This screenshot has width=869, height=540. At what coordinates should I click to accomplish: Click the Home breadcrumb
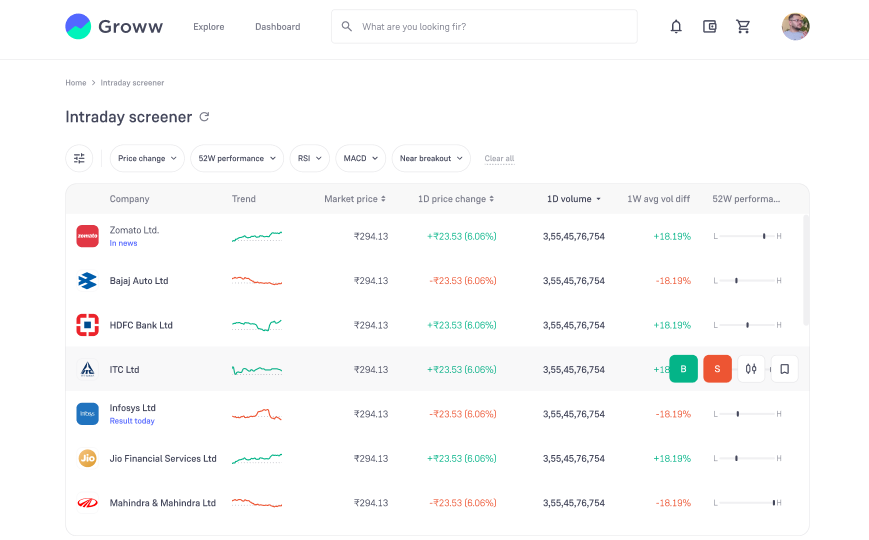tap(76, 83)
